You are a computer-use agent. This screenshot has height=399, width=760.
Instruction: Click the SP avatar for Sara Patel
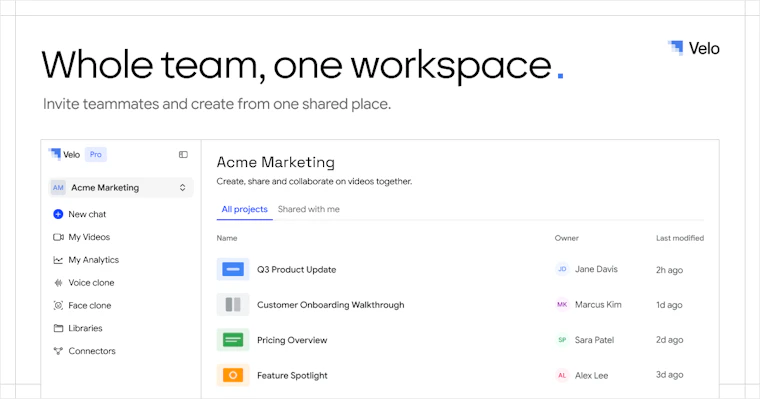[x=562, y=340]
